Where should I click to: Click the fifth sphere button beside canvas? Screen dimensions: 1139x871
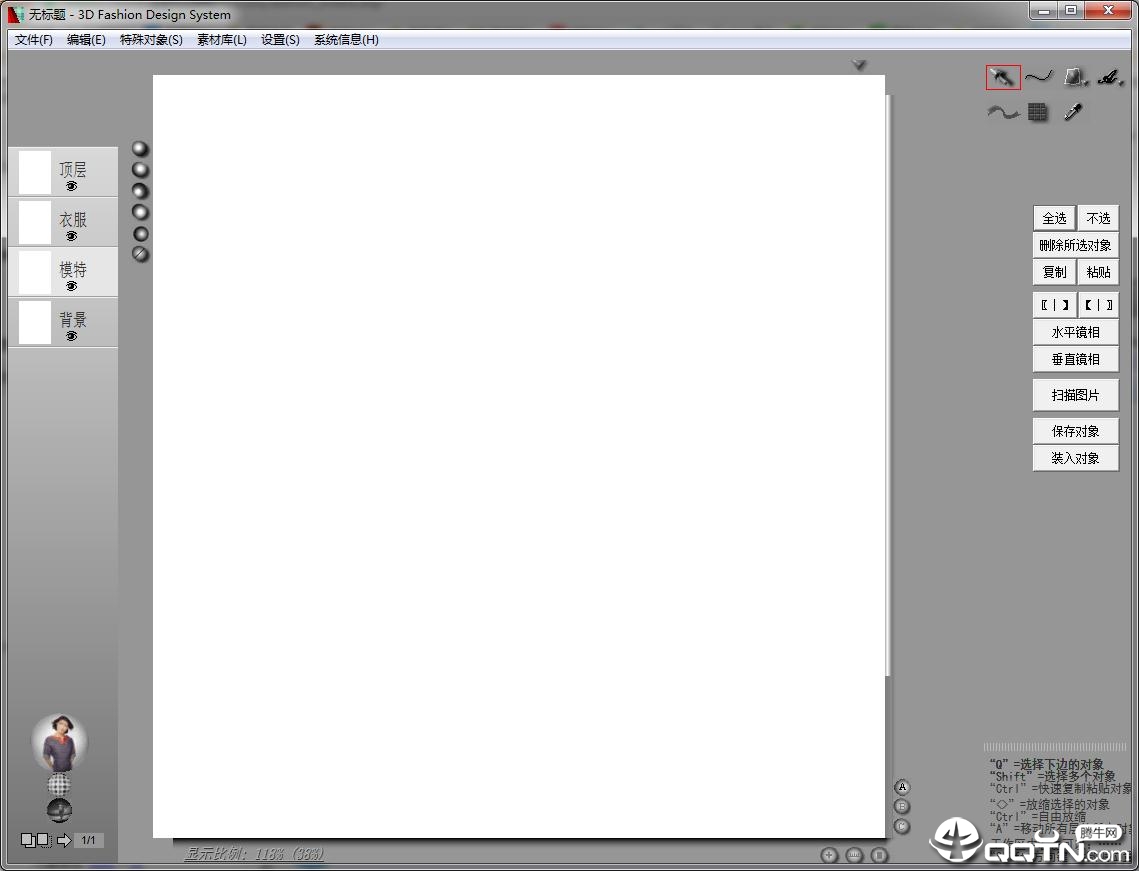tap(140, 234)
